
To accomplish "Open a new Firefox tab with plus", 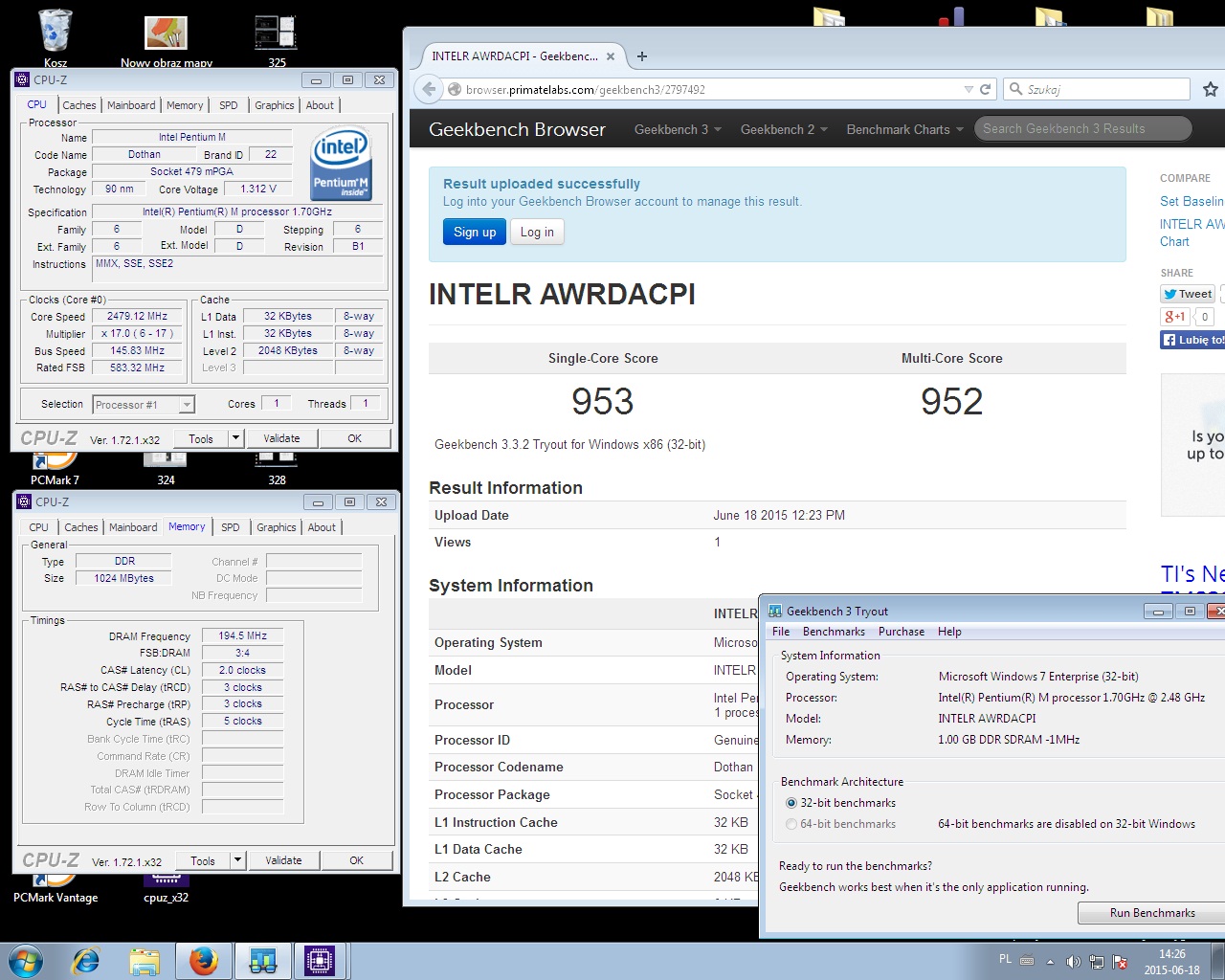I will click(642, 56).
